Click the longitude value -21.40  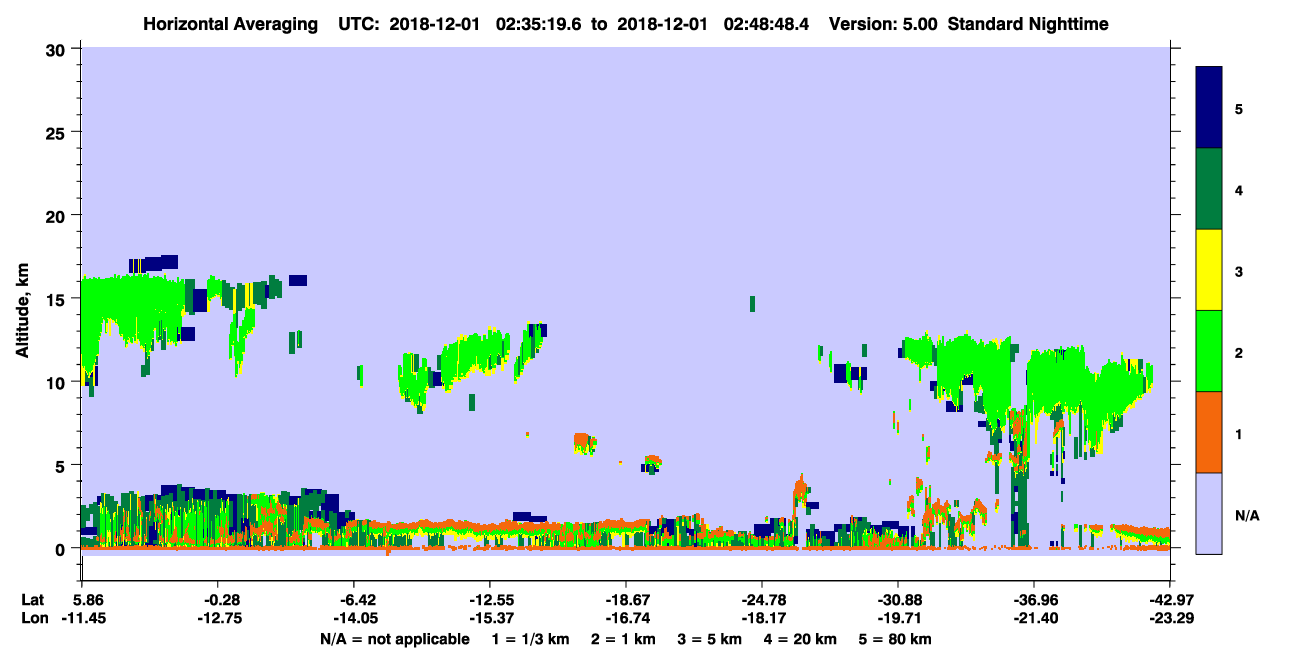1033,618
